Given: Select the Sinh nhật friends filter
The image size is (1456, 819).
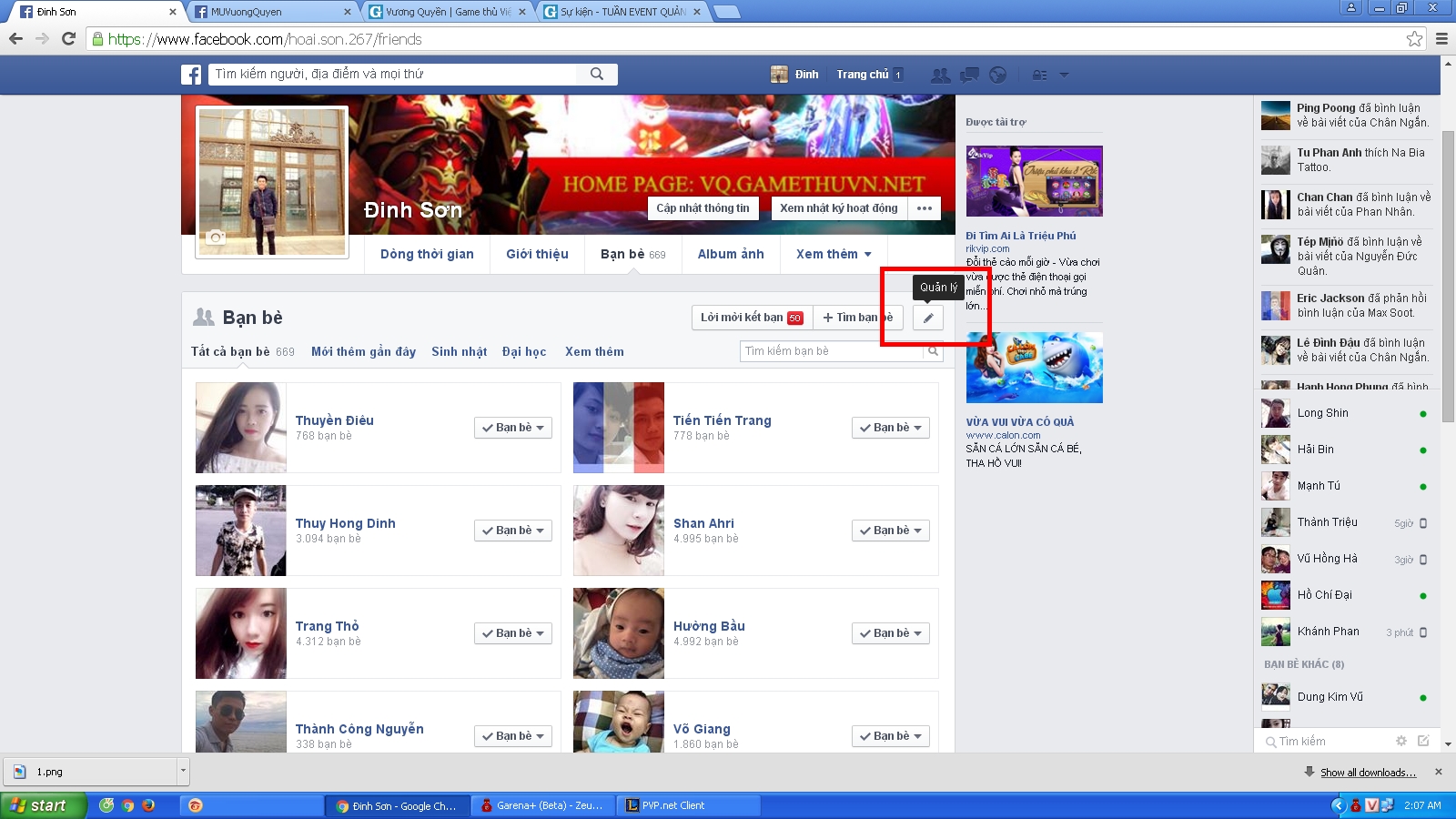Looking at the screenshot, I should (459, 352).
